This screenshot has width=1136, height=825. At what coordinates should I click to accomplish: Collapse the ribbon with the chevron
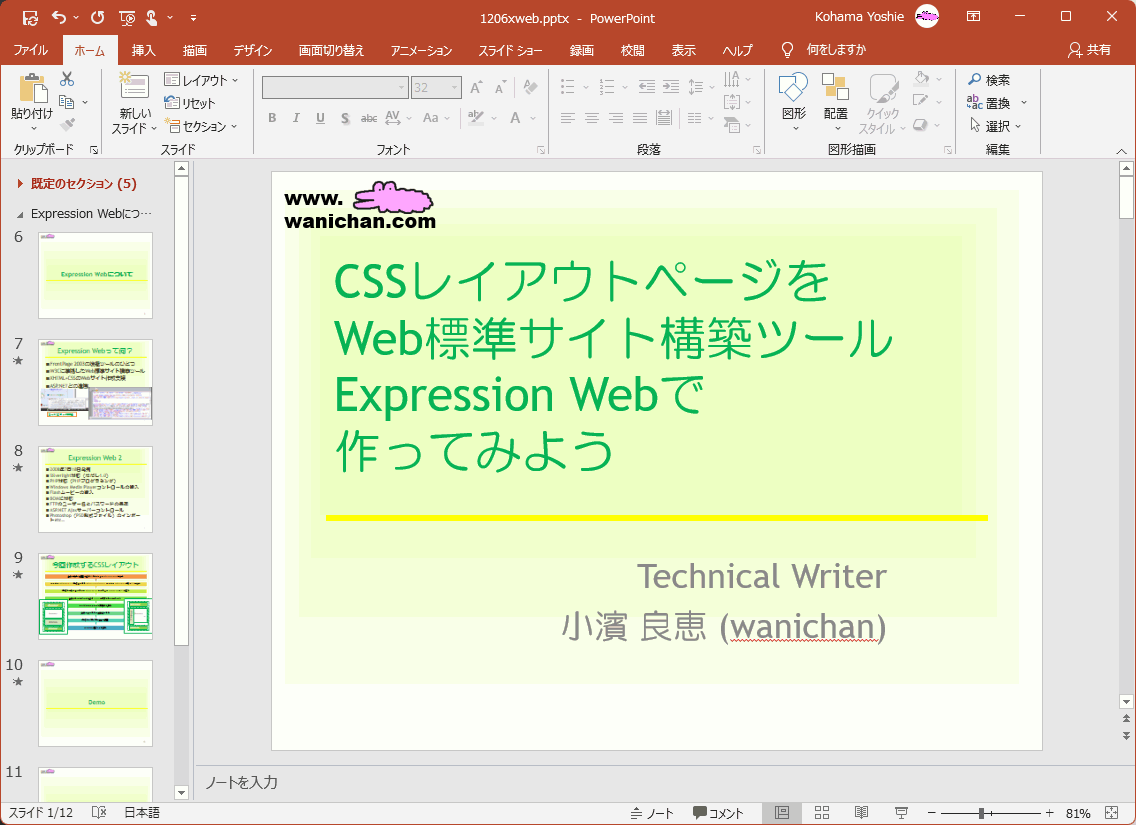[x=1122, y=151]
